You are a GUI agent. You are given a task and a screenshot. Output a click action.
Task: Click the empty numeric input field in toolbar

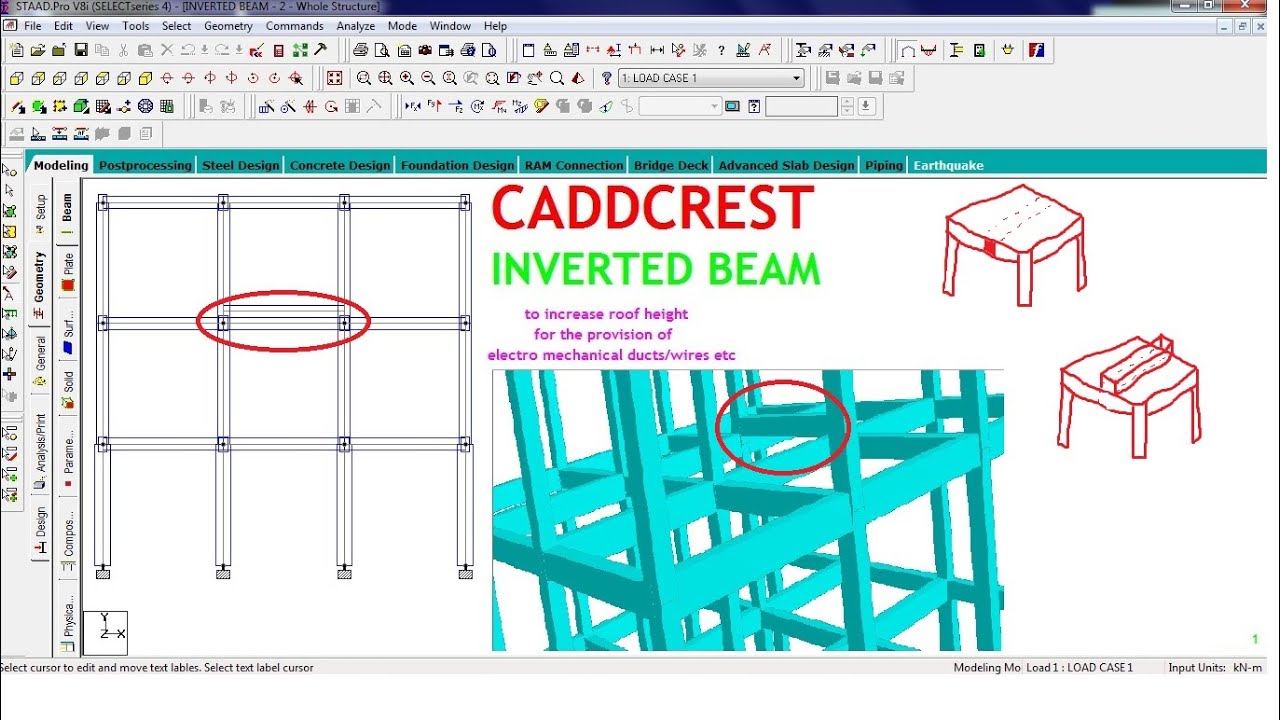(x=802, y=106)
